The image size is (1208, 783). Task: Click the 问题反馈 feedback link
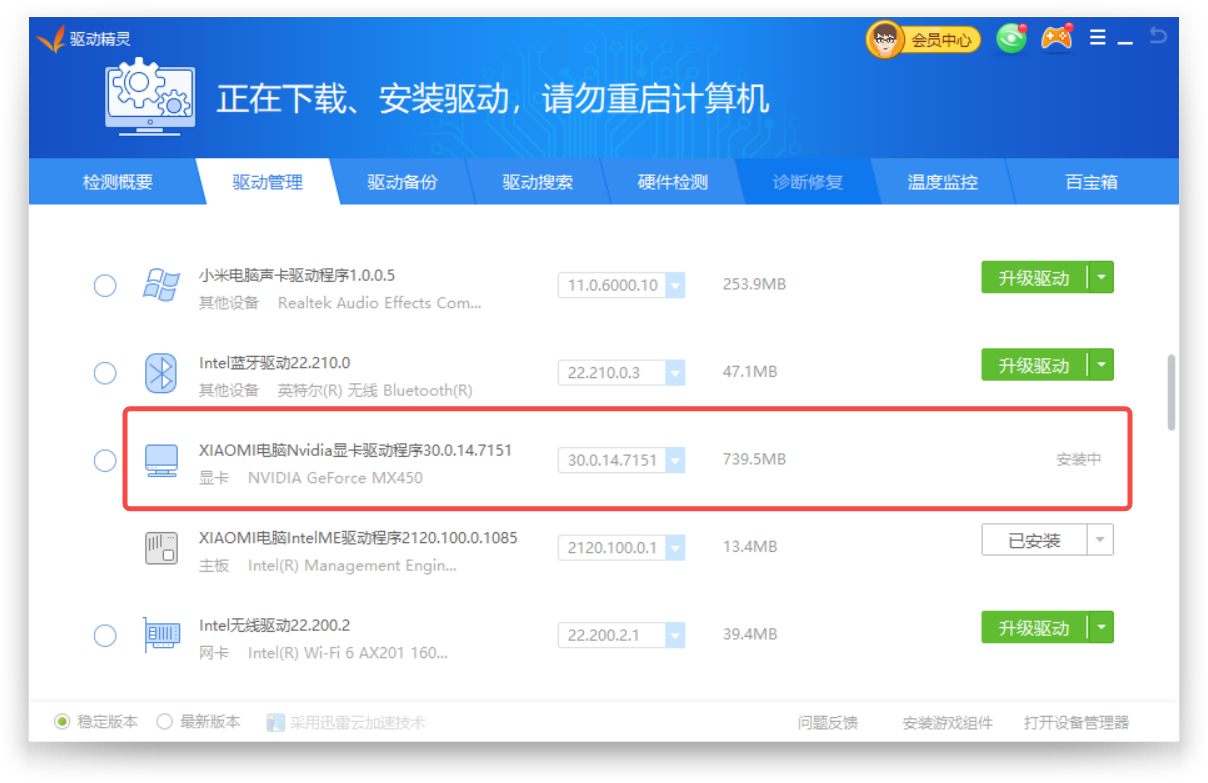click(x=827, y=722)
